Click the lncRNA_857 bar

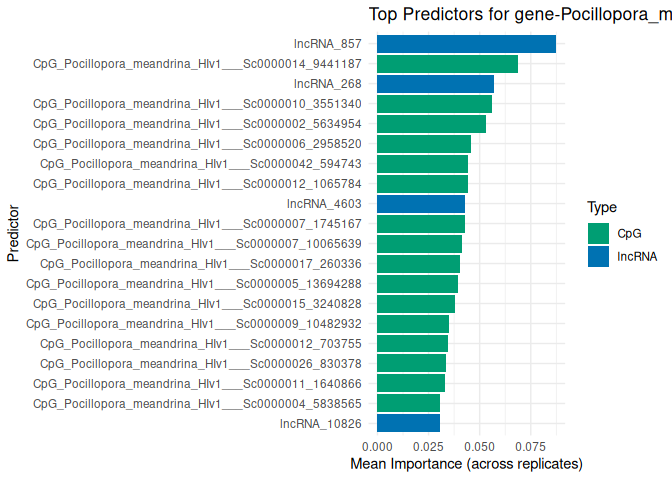coord(466,44)
